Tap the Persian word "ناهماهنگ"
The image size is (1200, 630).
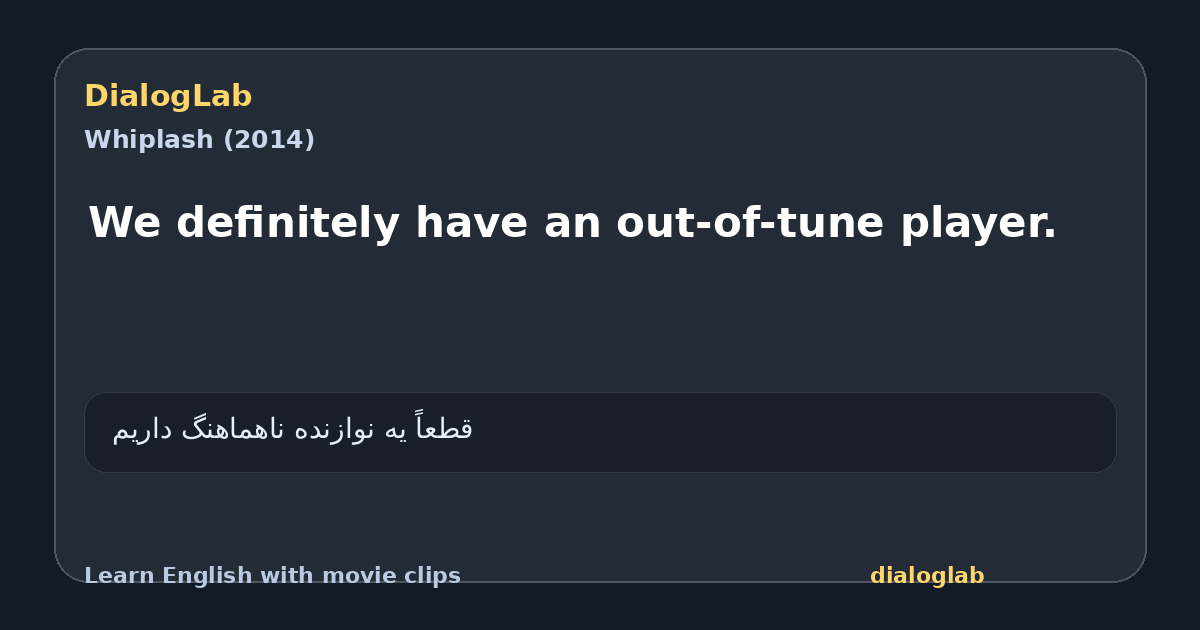(x=232, y=430)
